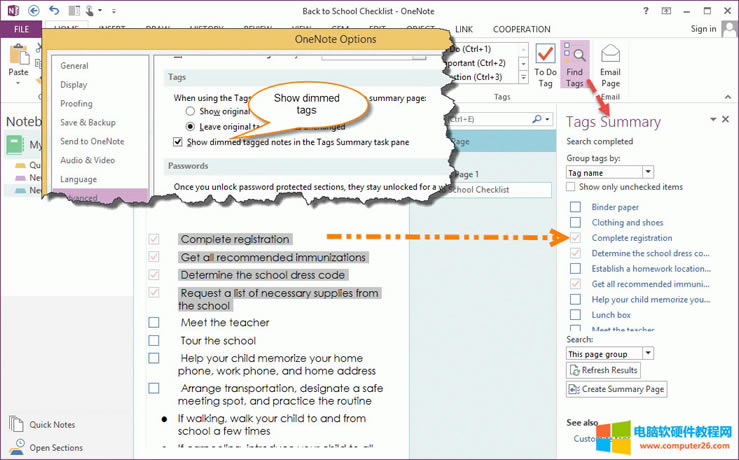Select Display options category
The height and width of the screenshot is (460, 739).
tap(74, 85)
